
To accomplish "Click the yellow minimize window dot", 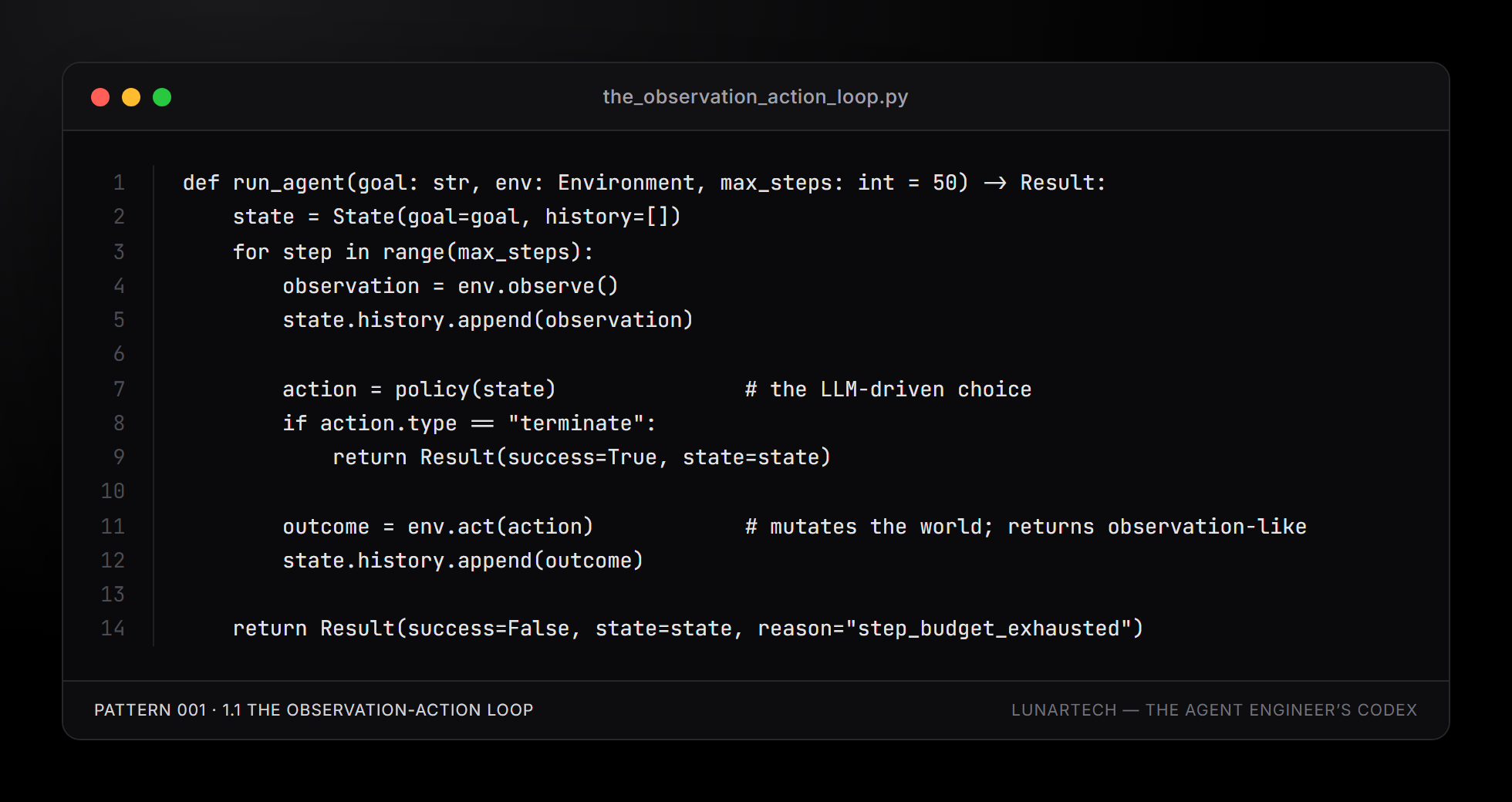I will coord(131,97).
